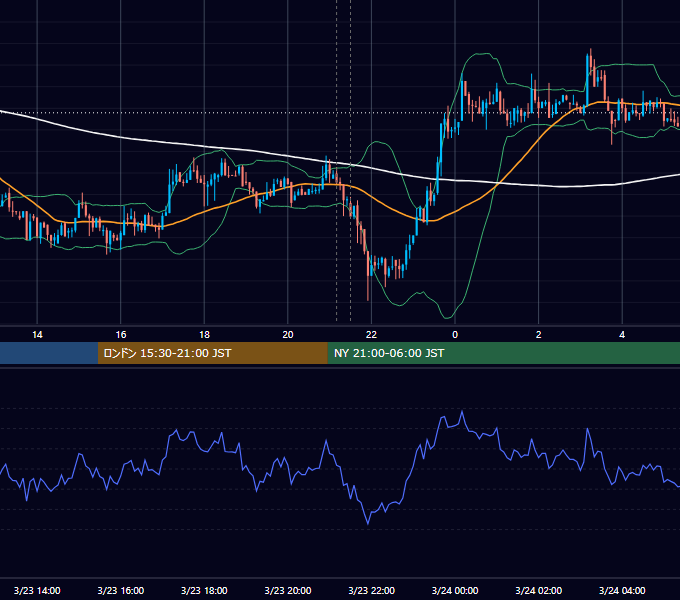Click the 3/24 00:00 time label
This screenshot has height=600, width=680.
pyautogui.click(x=455, y=590)
